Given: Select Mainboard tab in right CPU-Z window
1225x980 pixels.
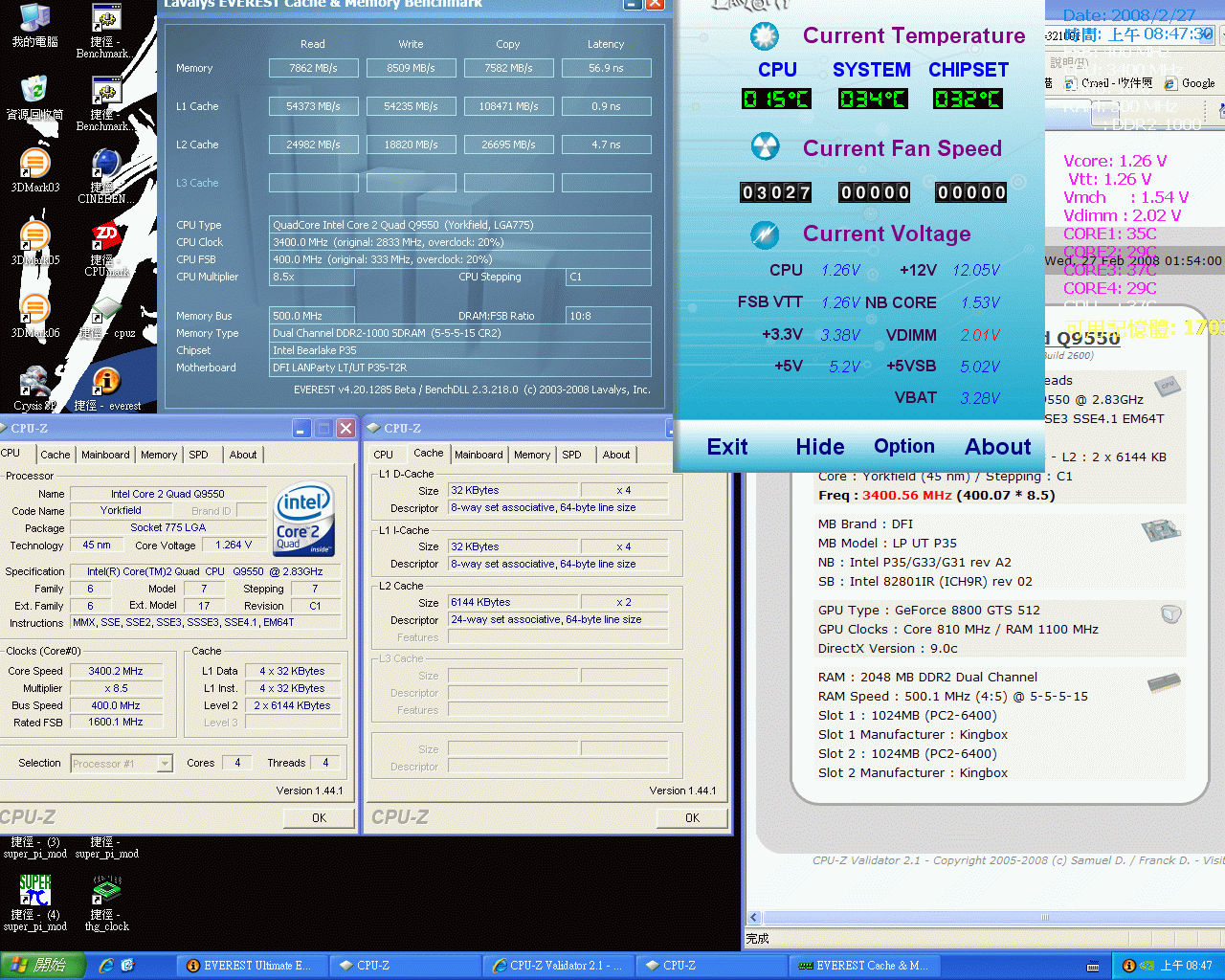Looking at the screenshot, I should point(479,455).
